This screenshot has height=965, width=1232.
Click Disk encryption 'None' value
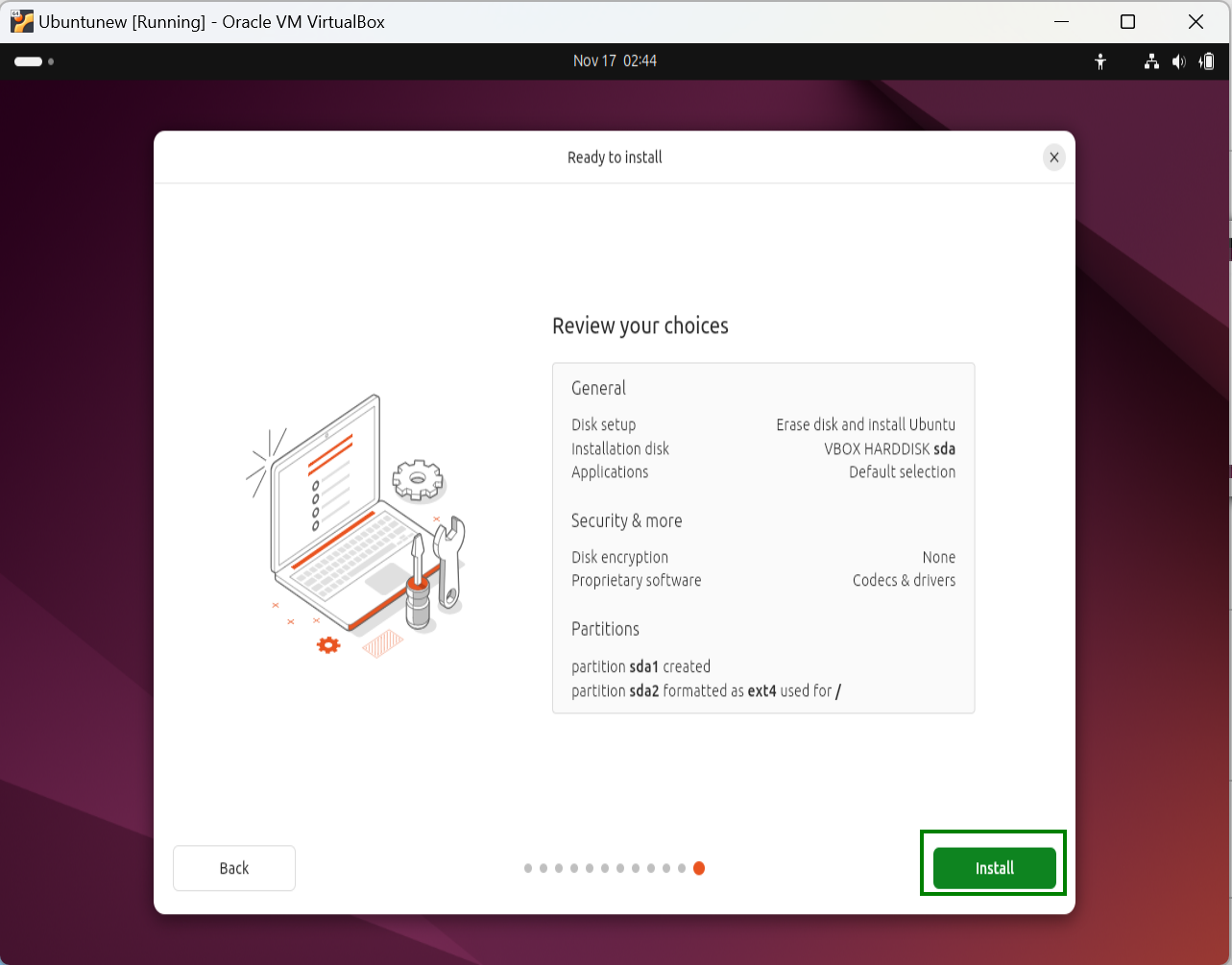point(938,557)
